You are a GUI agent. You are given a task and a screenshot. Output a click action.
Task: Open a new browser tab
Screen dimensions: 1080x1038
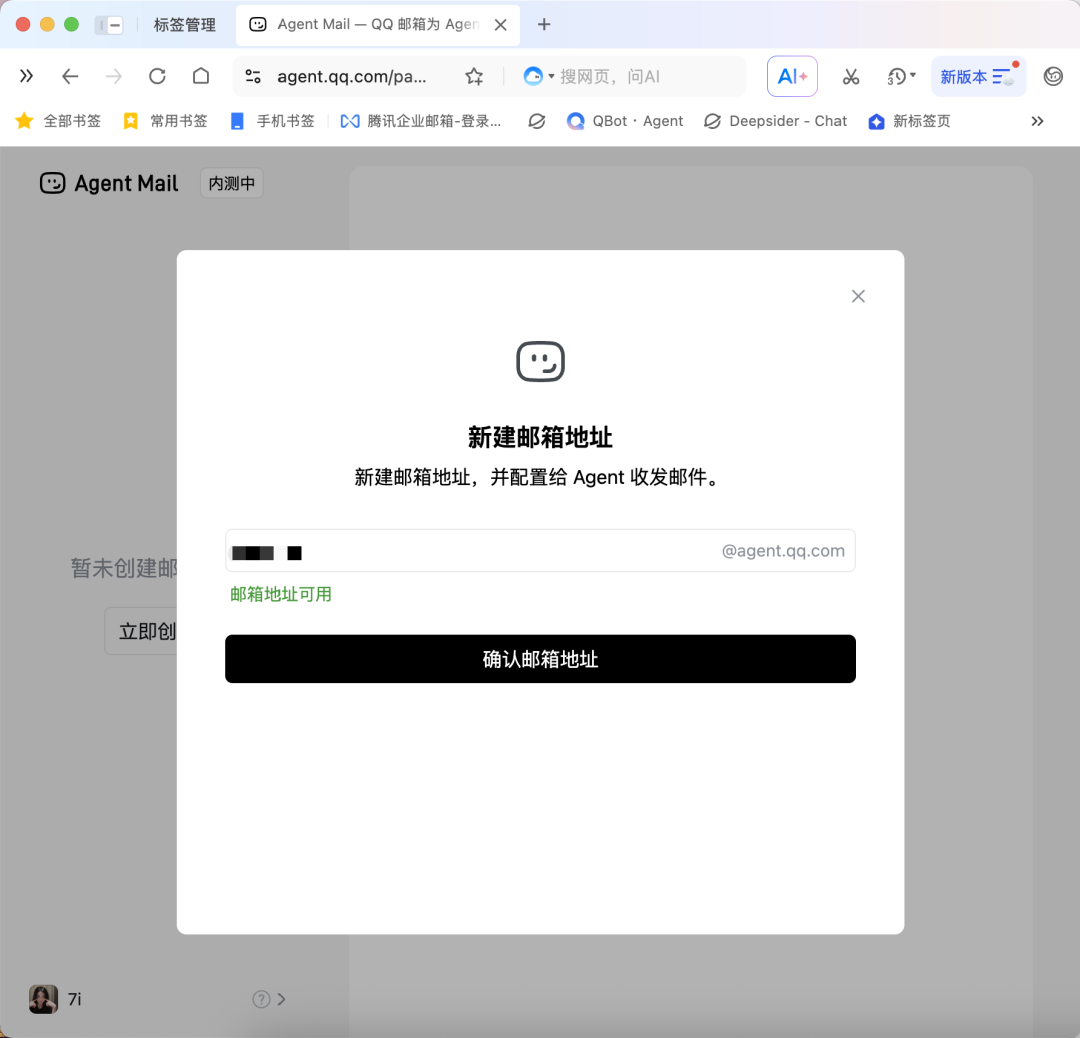(544, 25)
